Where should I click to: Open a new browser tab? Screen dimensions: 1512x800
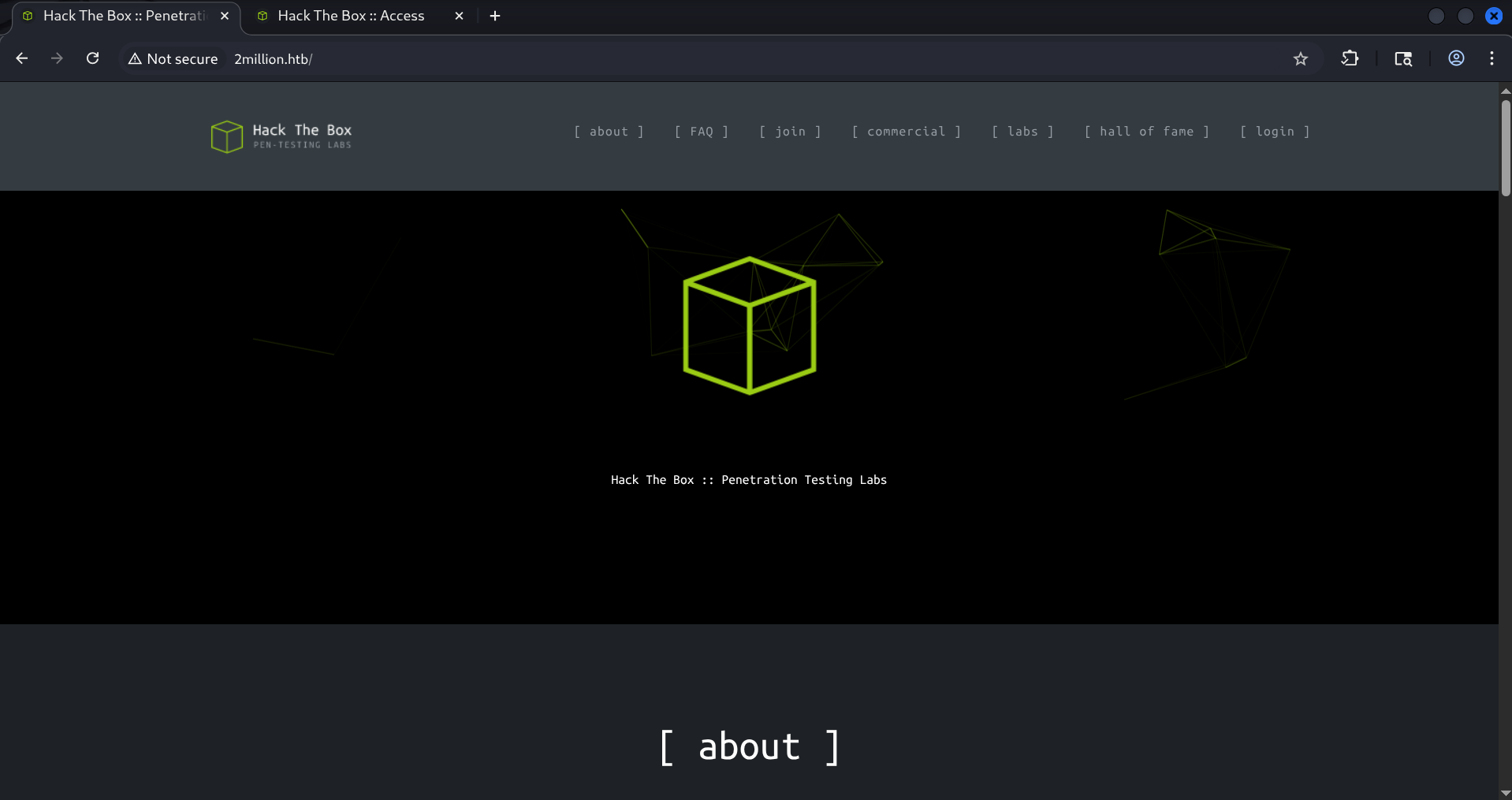(x=495, y=16)
